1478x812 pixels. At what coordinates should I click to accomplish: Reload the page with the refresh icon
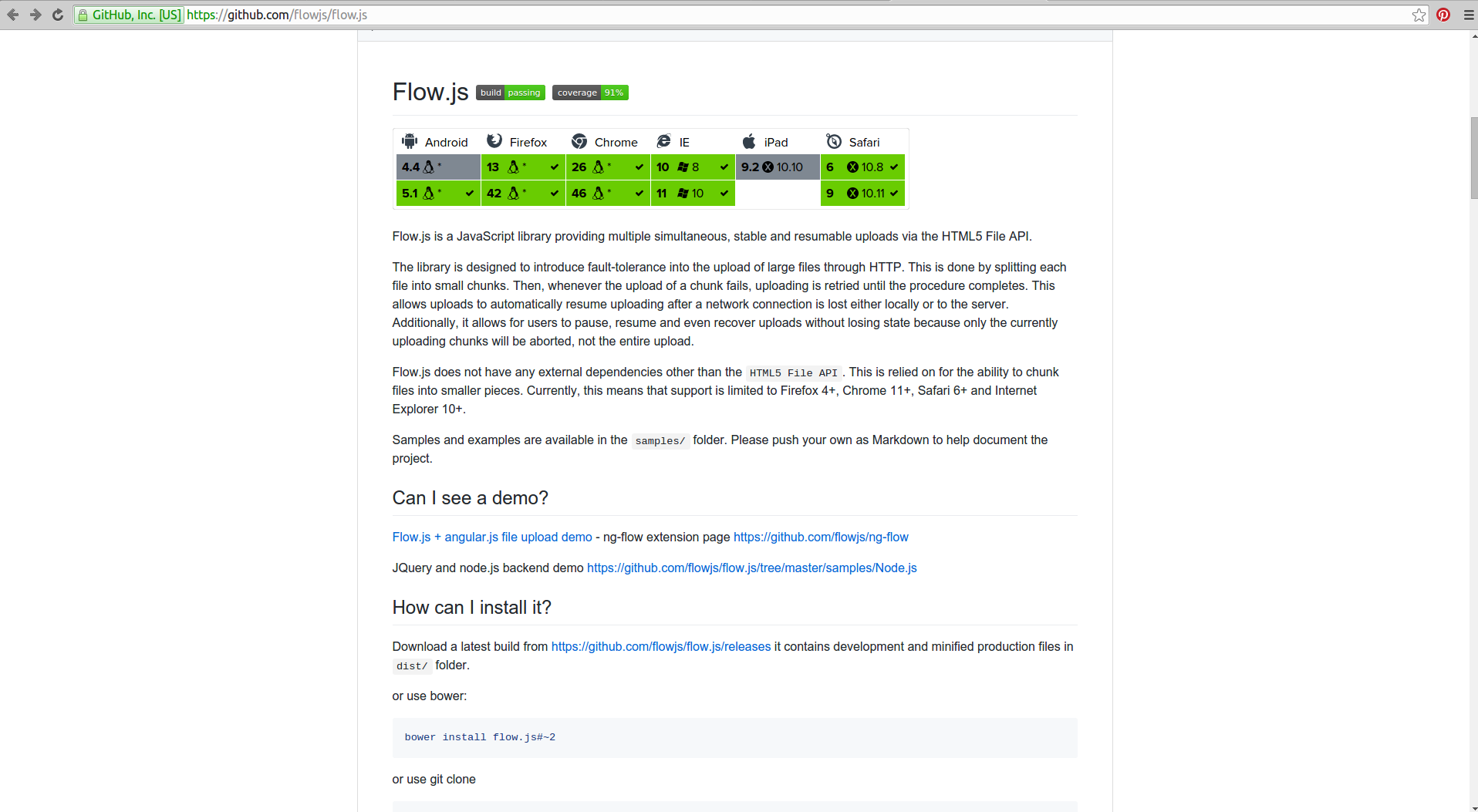click(58, 15)
